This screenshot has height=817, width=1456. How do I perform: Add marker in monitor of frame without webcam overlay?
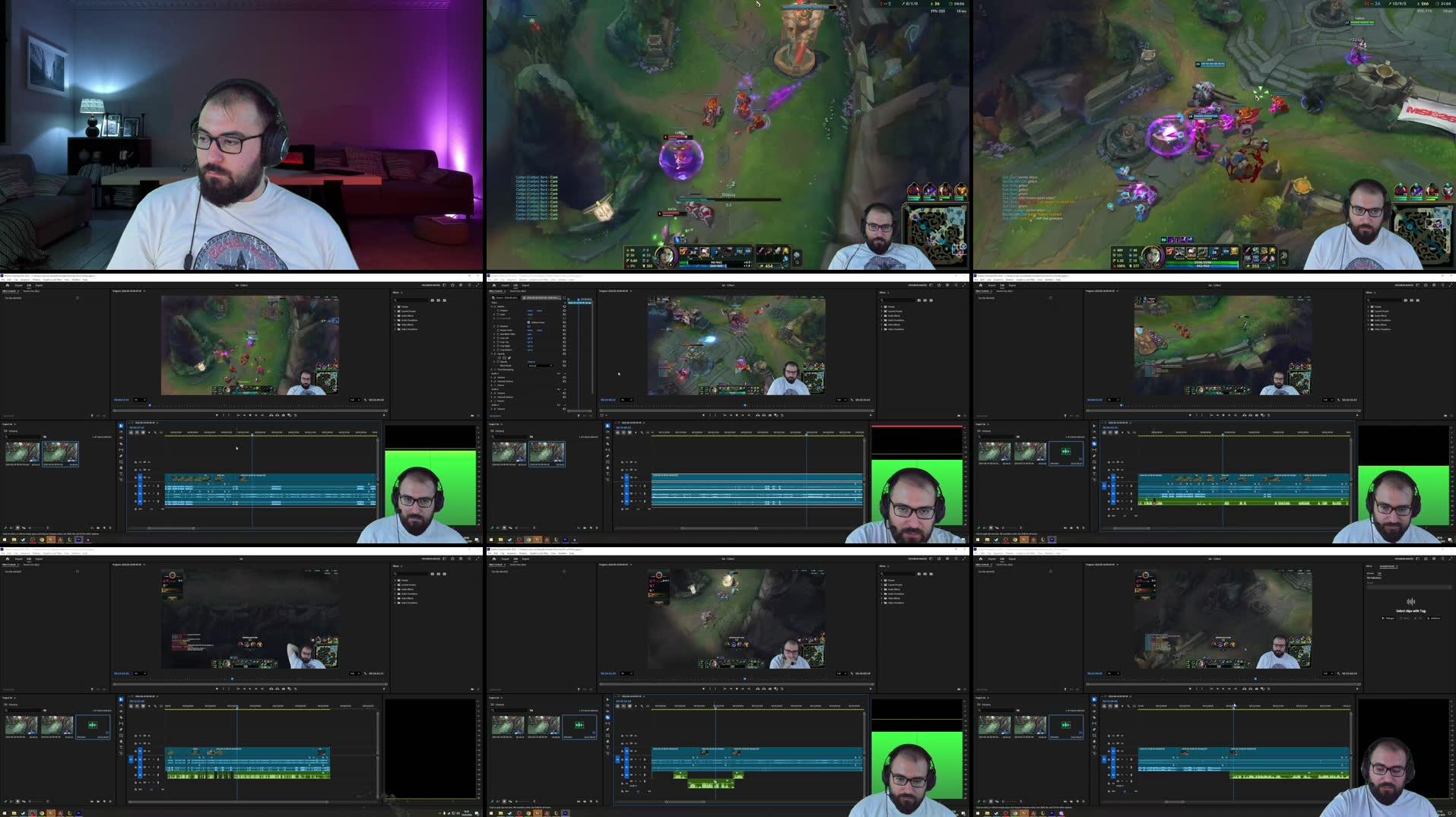click(217, 689)
